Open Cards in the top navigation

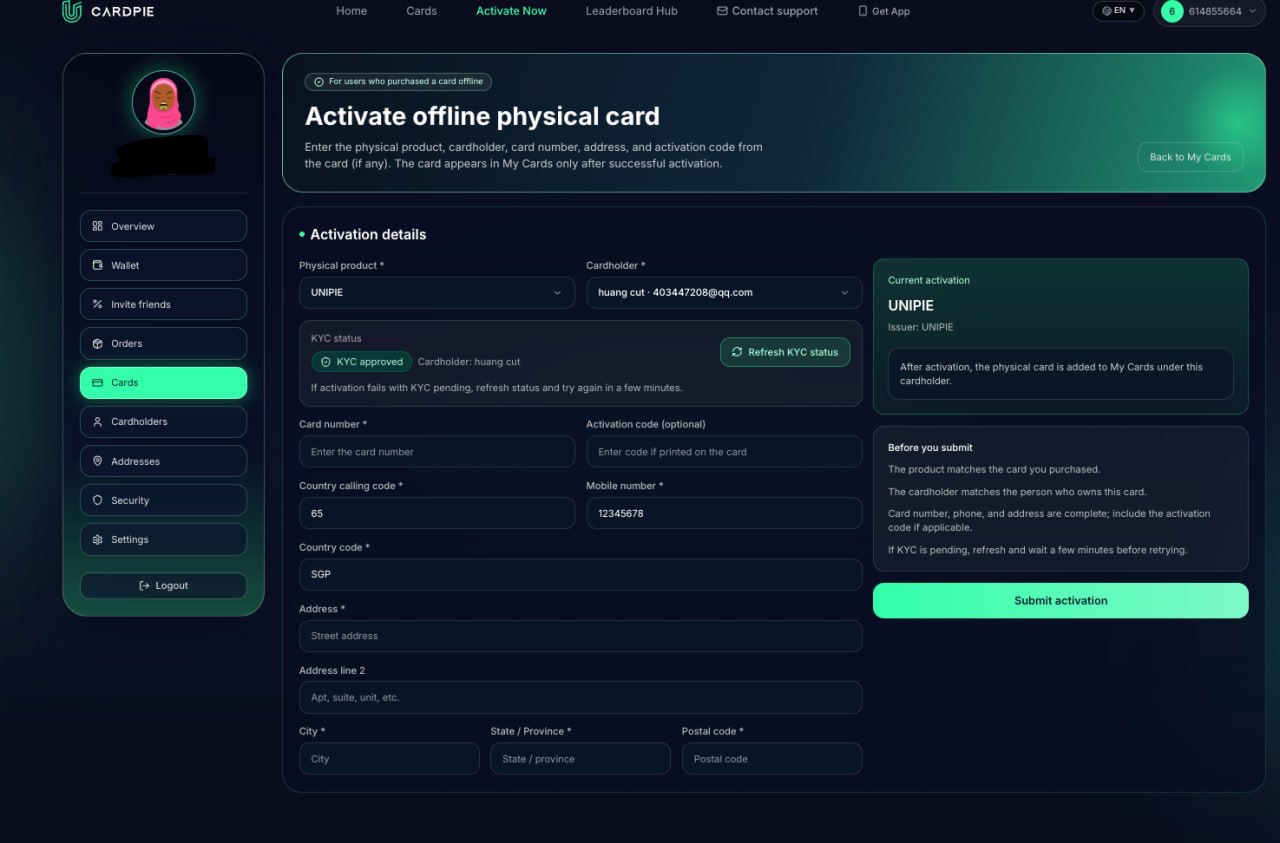click(x=421, y=11)
